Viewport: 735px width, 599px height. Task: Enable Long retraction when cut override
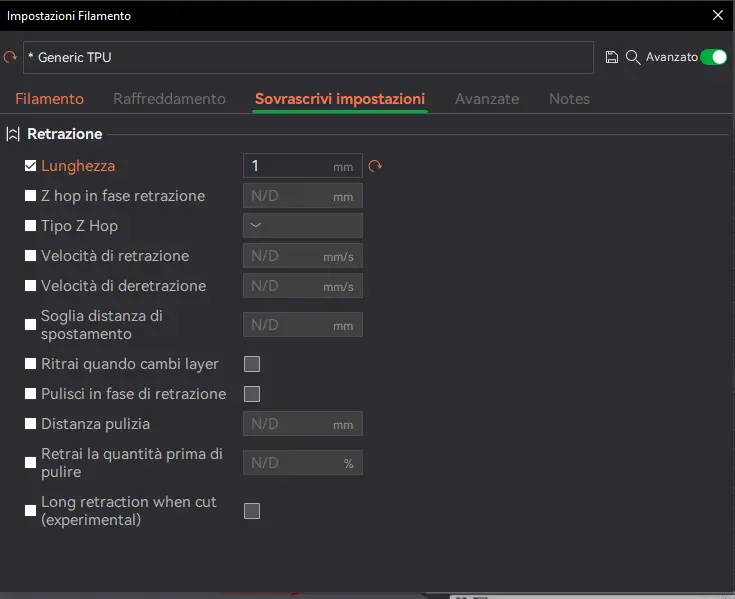(30, 510)
